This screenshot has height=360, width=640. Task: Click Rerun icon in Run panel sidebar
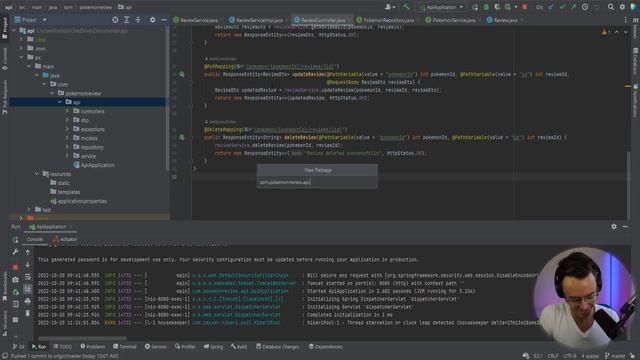[15, 240]
